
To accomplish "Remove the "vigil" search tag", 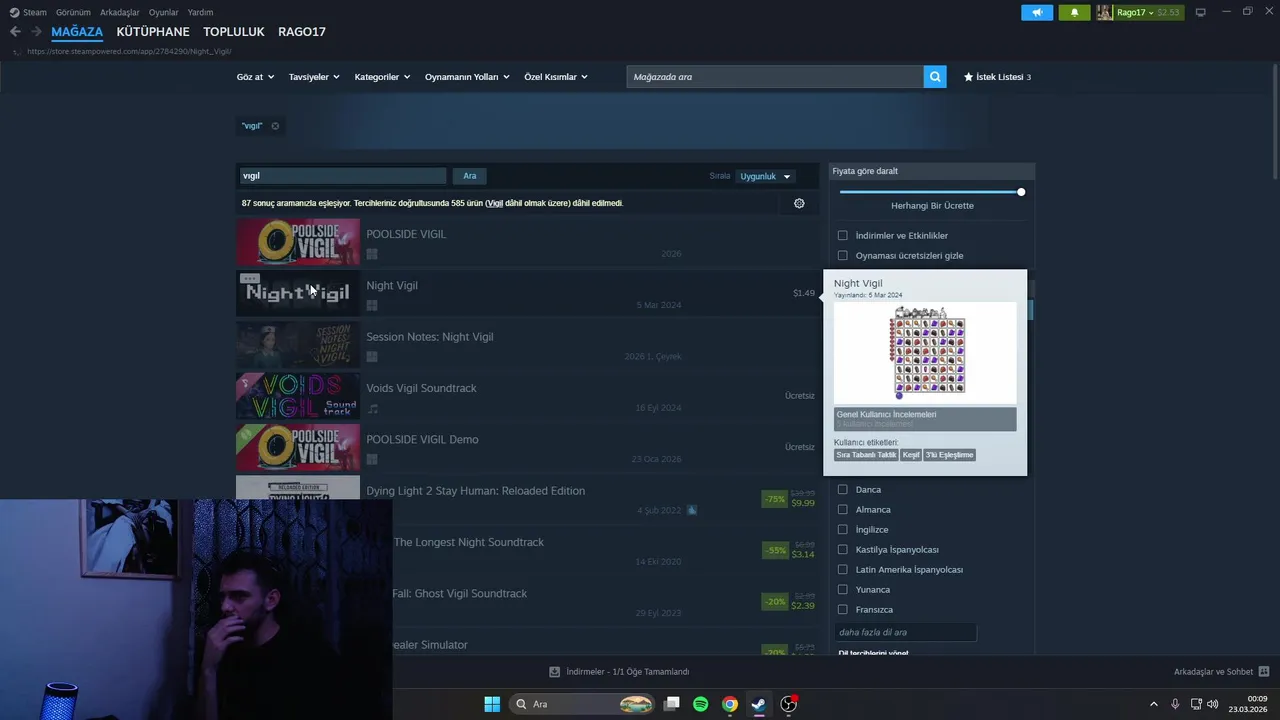I will pos(275,126).
